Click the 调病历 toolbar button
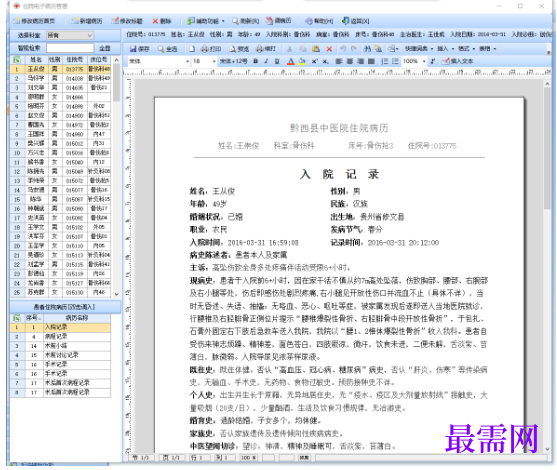 pyautogui.click(x=279, y=21)
